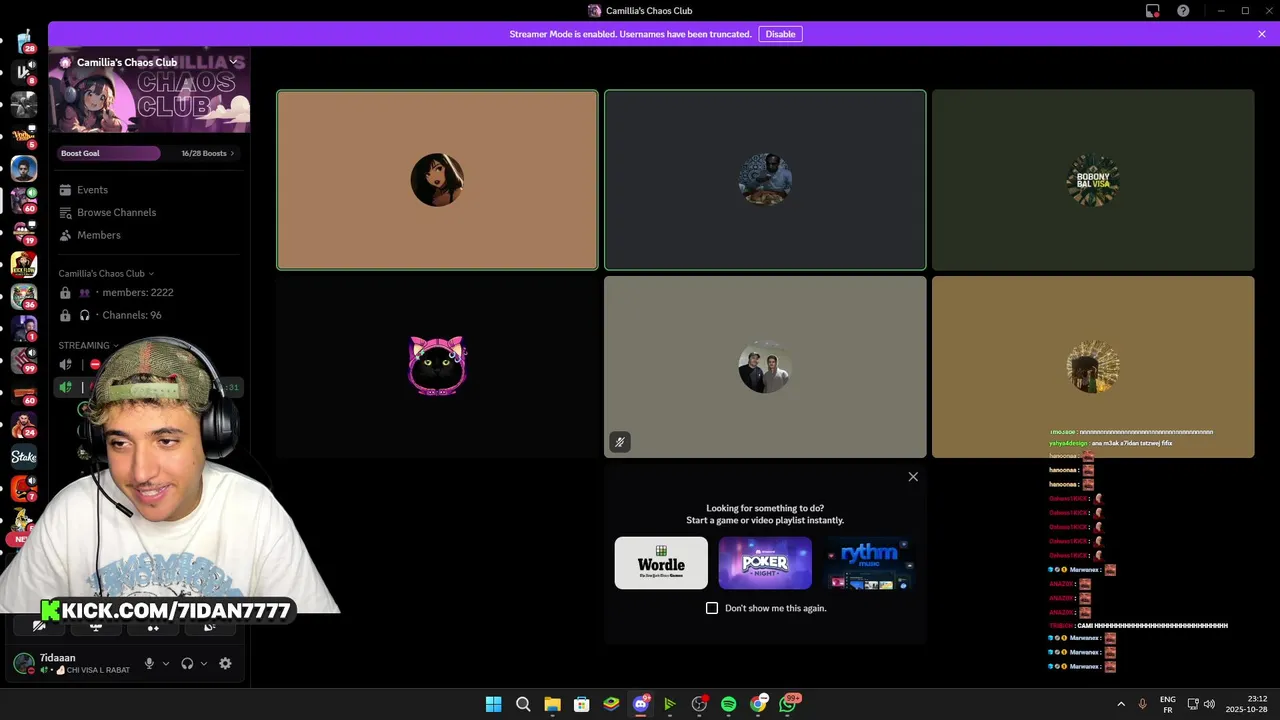Screen dimensions: 1280x720
Task: Check "Don't show me this again"
Action: pos(712,608)
